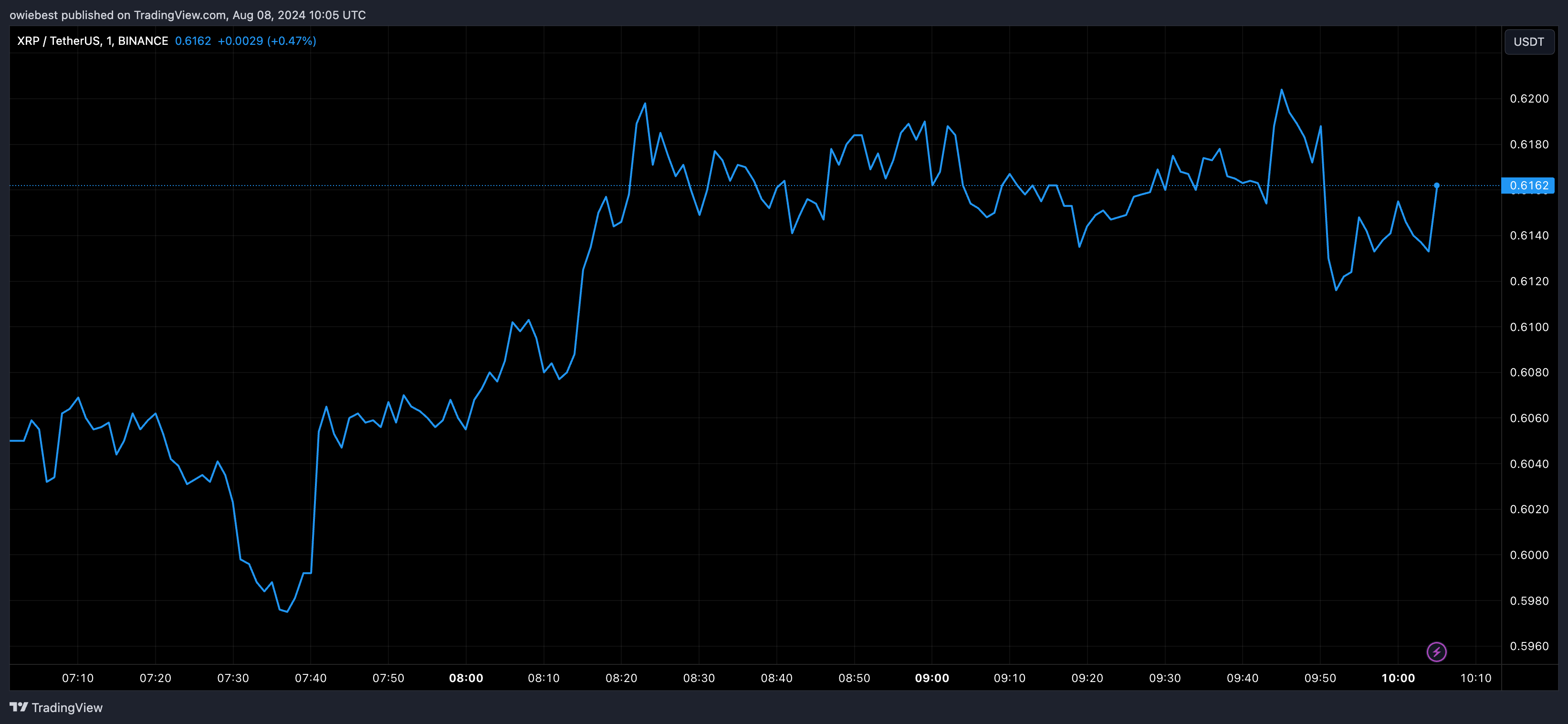Click the 0.6140 price axis label
Screen dimensions: 1568x724
(1529, 236)
